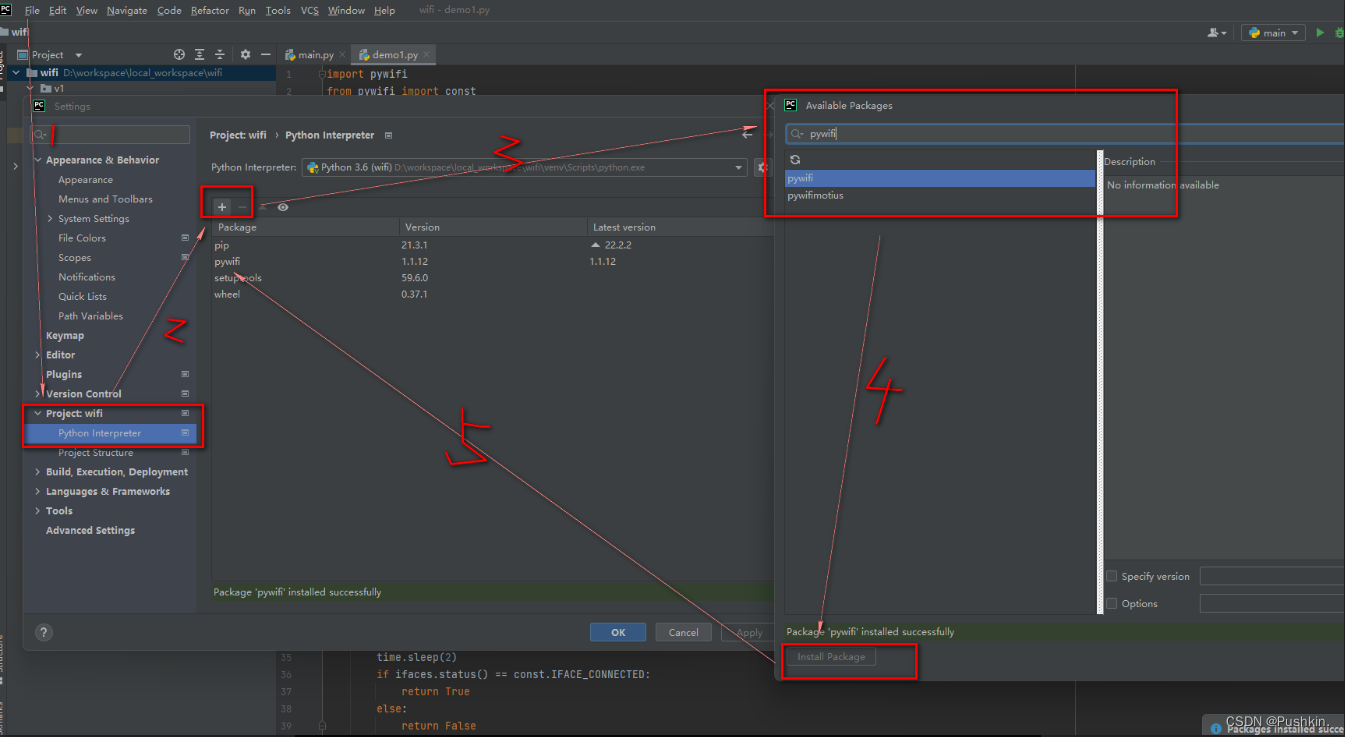Collapse the Appearance & Behavior section

[x=38, y=160]
